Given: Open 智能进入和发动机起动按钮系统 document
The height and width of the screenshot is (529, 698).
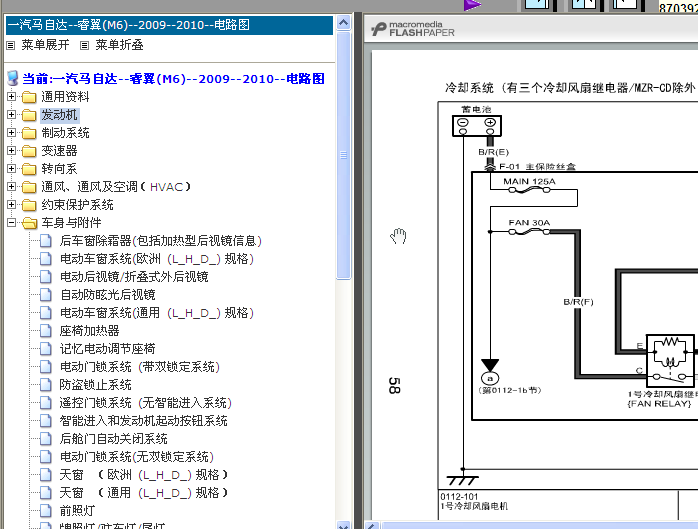Looking at the screenshot, I should 143,421.
